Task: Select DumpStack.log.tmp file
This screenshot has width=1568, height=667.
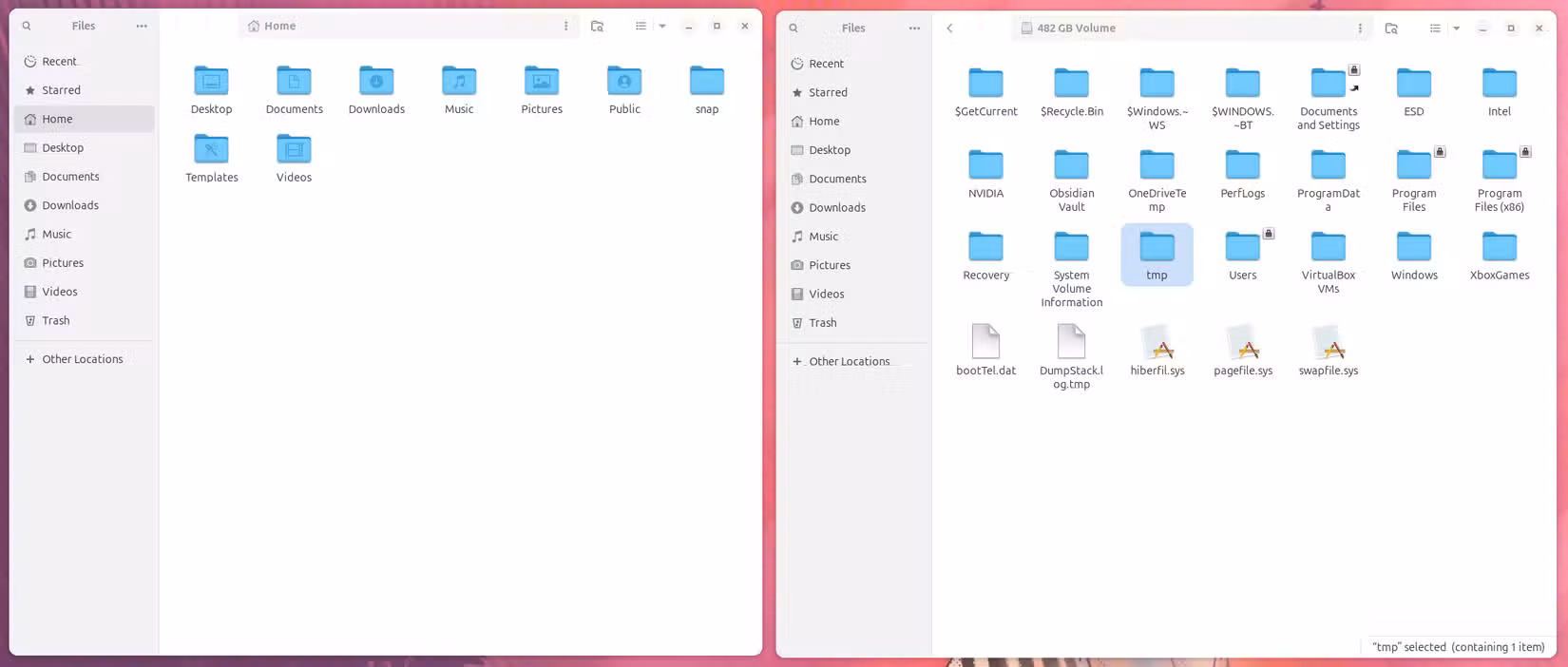Action: tap(1071, 357)
